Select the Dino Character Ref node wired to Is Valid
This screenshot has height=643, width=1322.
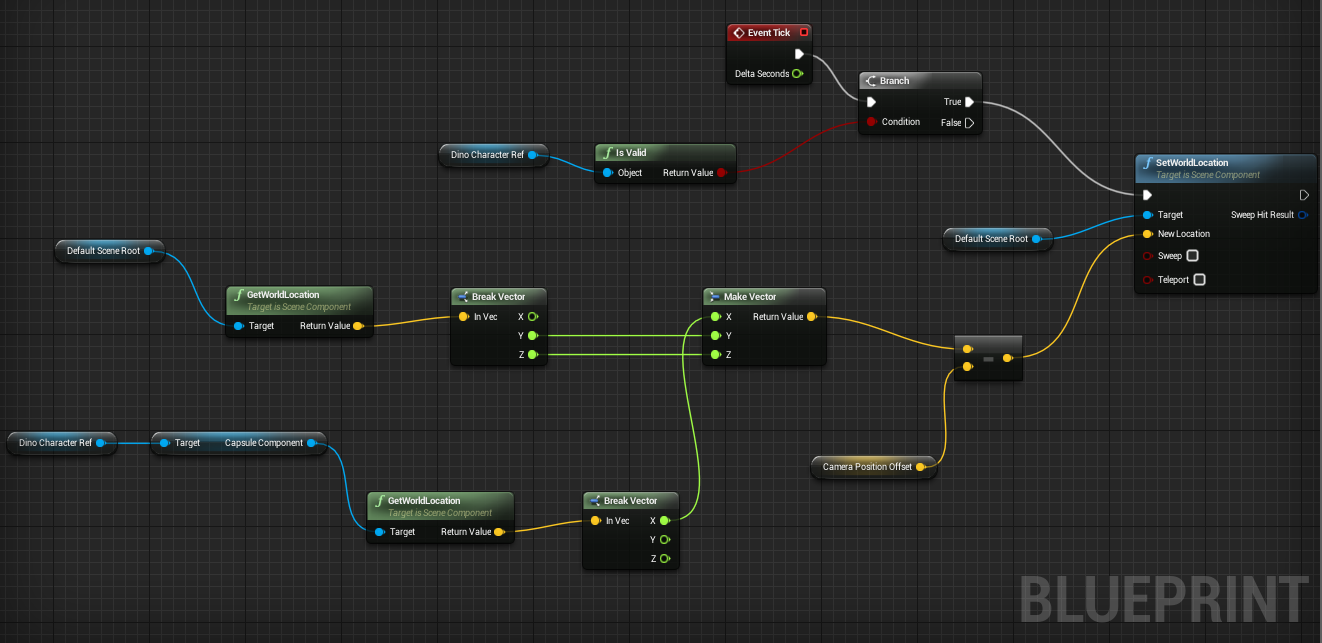tap(493, 155)
